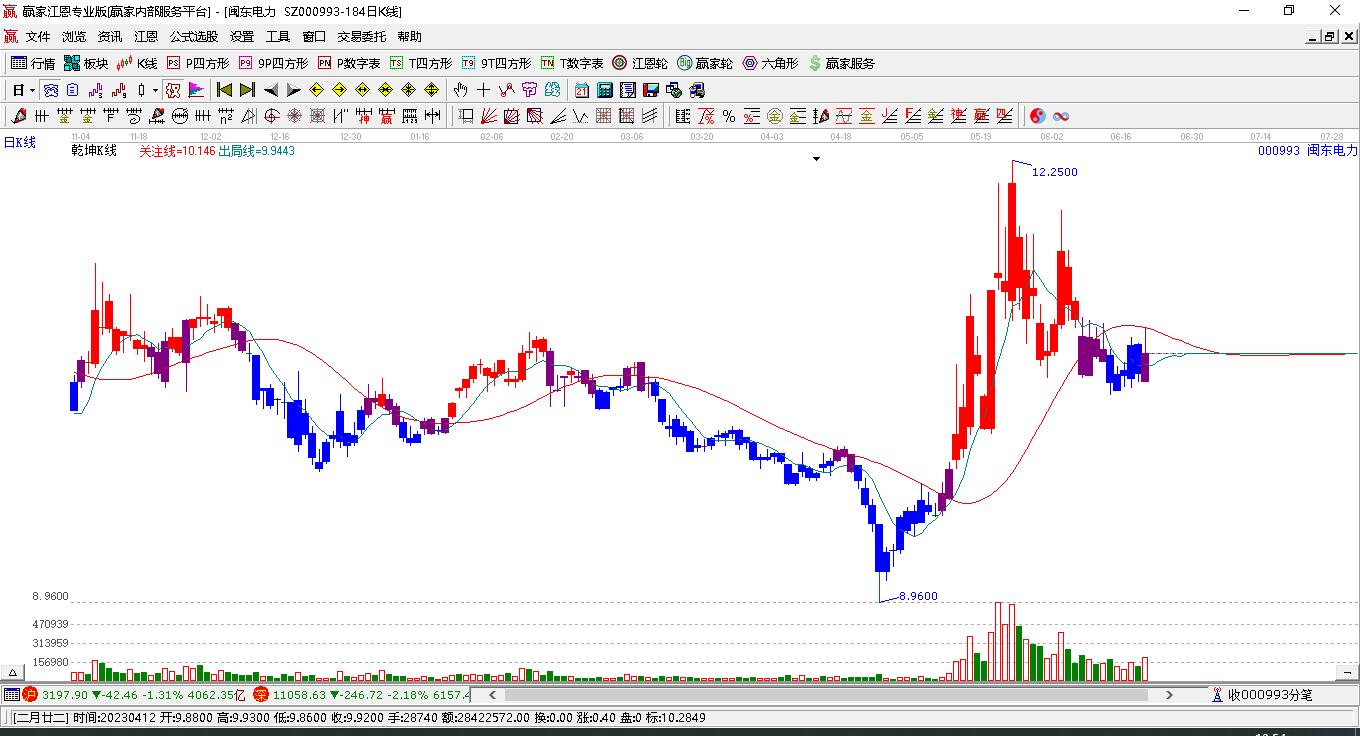Open the calculator icon
The width and height of the screenshot is (1360, 736).
coord(604,90)
